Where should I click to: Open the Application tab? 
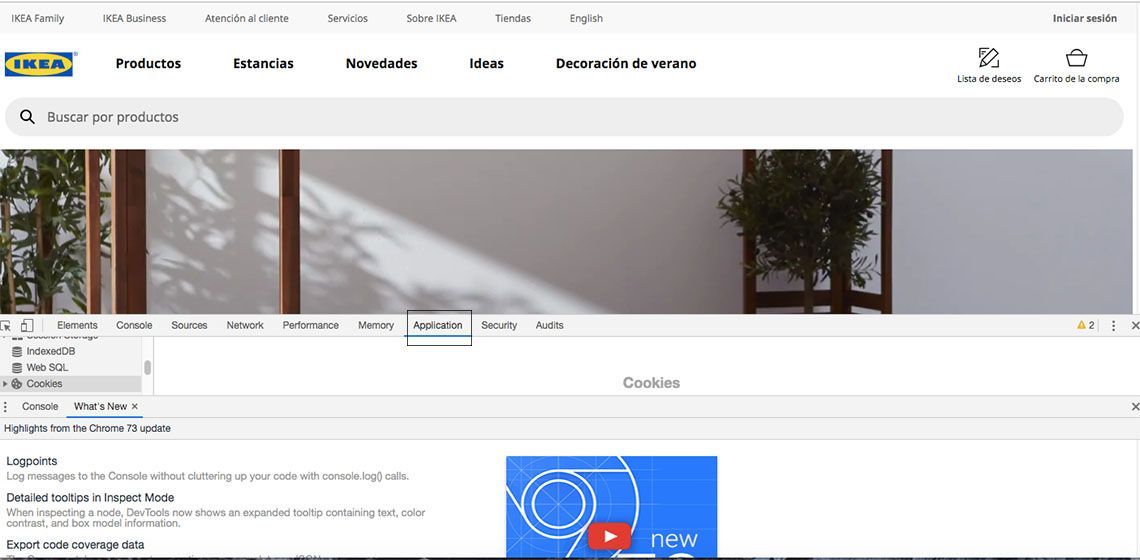coord(438,325)
